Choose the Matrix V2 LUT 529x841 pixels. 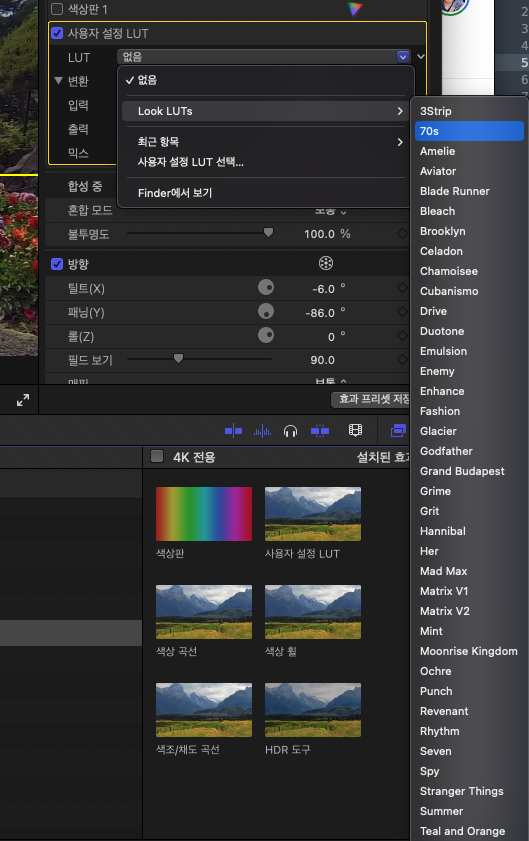(x=469, y=611)
